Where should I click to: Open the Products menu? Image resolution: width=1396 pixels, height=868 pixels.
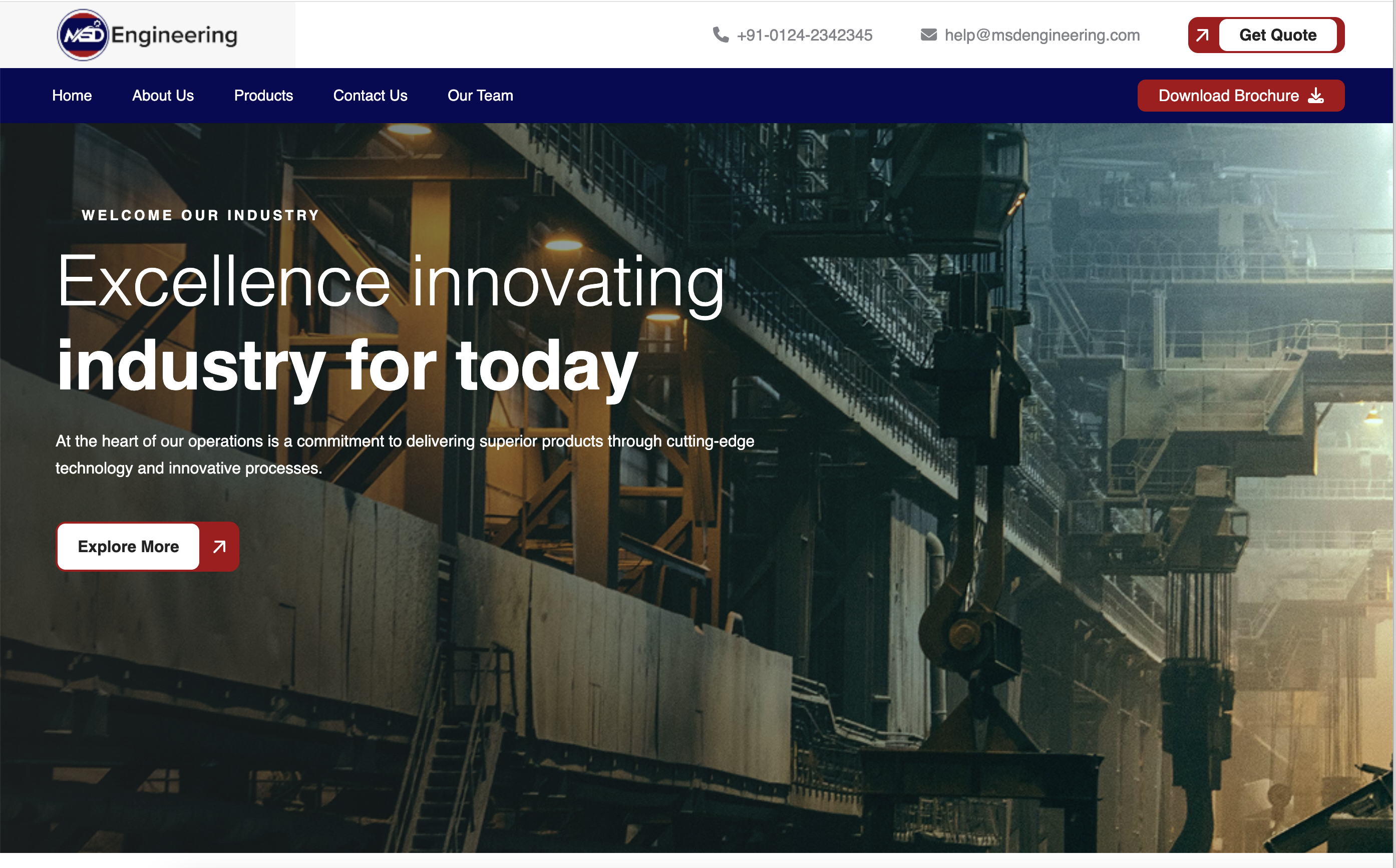pos(263,95)
